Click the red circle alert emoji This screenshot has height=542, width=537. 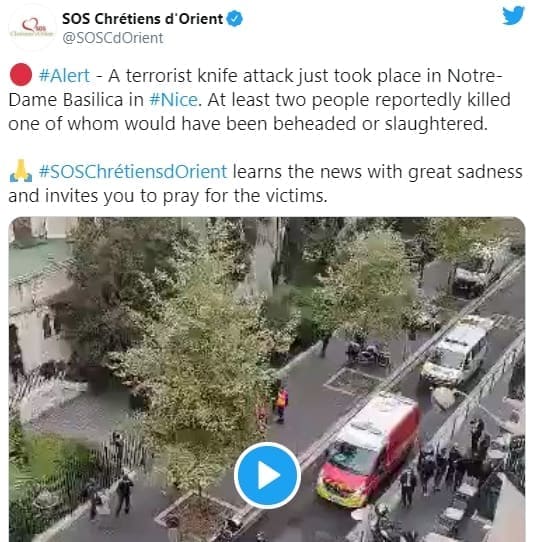pos(21,75)
